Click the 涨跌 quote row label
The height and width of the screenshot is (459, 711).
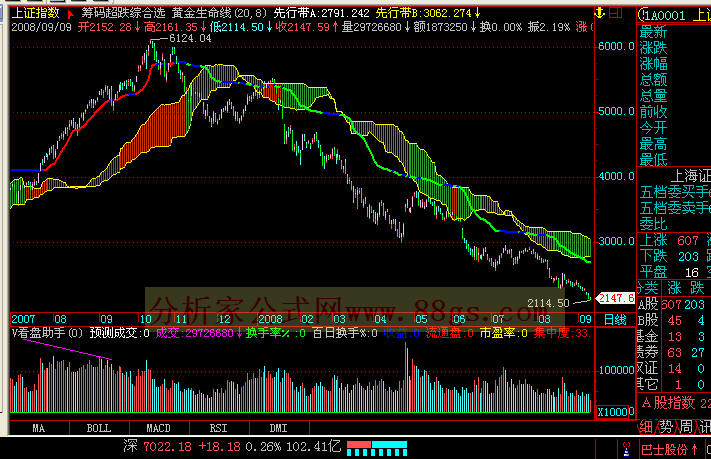coord(653,48)
